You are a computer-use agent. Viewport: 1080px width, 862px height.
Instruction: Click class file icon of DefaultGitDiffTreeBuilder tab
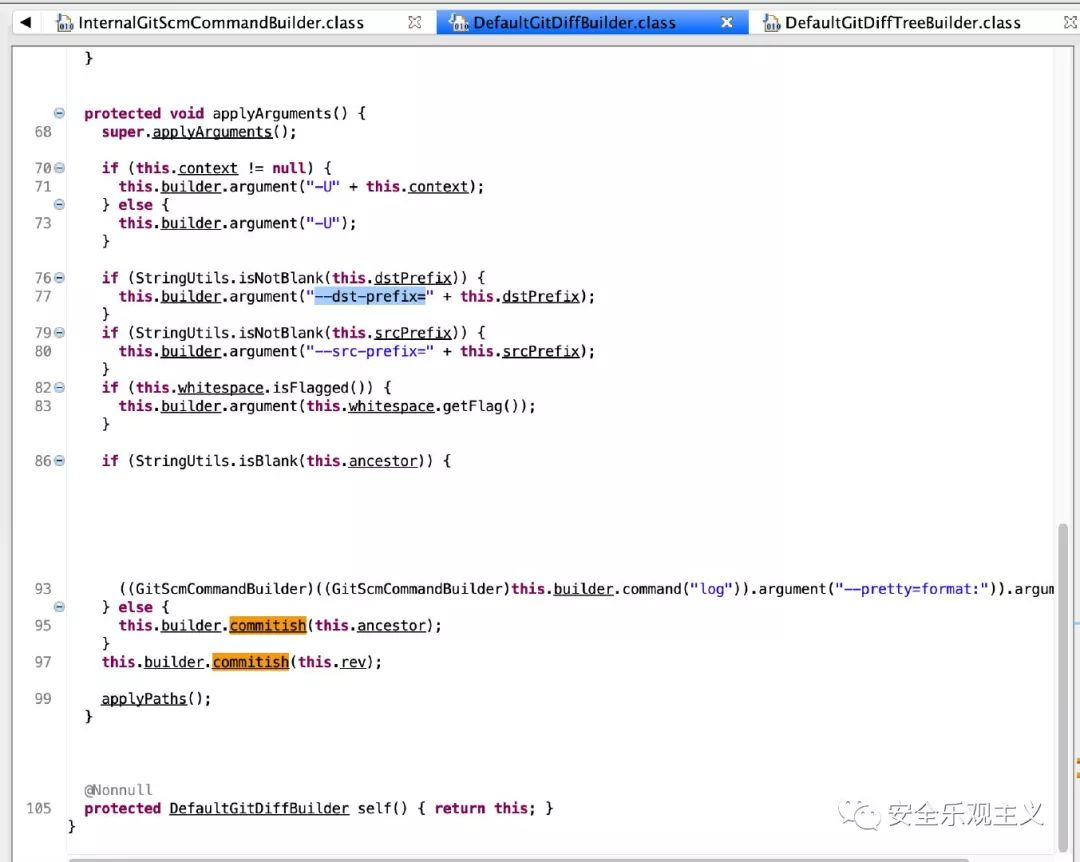tap(771, 23)
